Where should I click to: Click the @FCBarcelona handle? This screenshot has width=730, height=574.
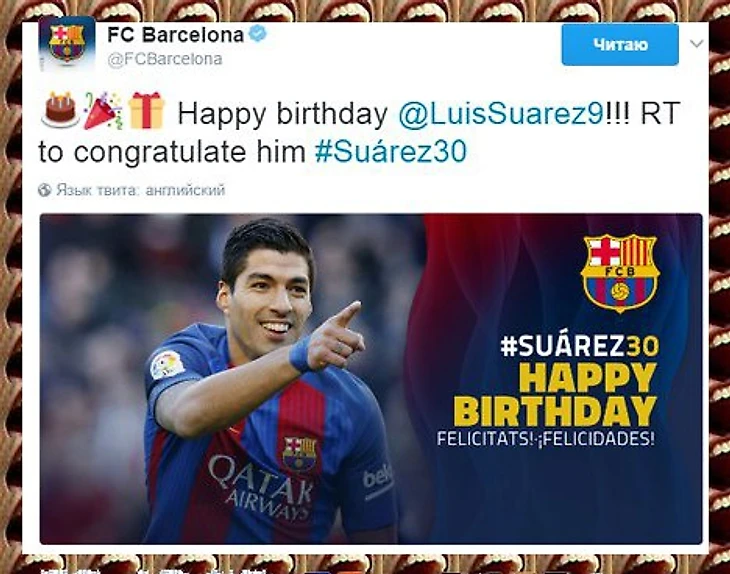click(165, 59)
